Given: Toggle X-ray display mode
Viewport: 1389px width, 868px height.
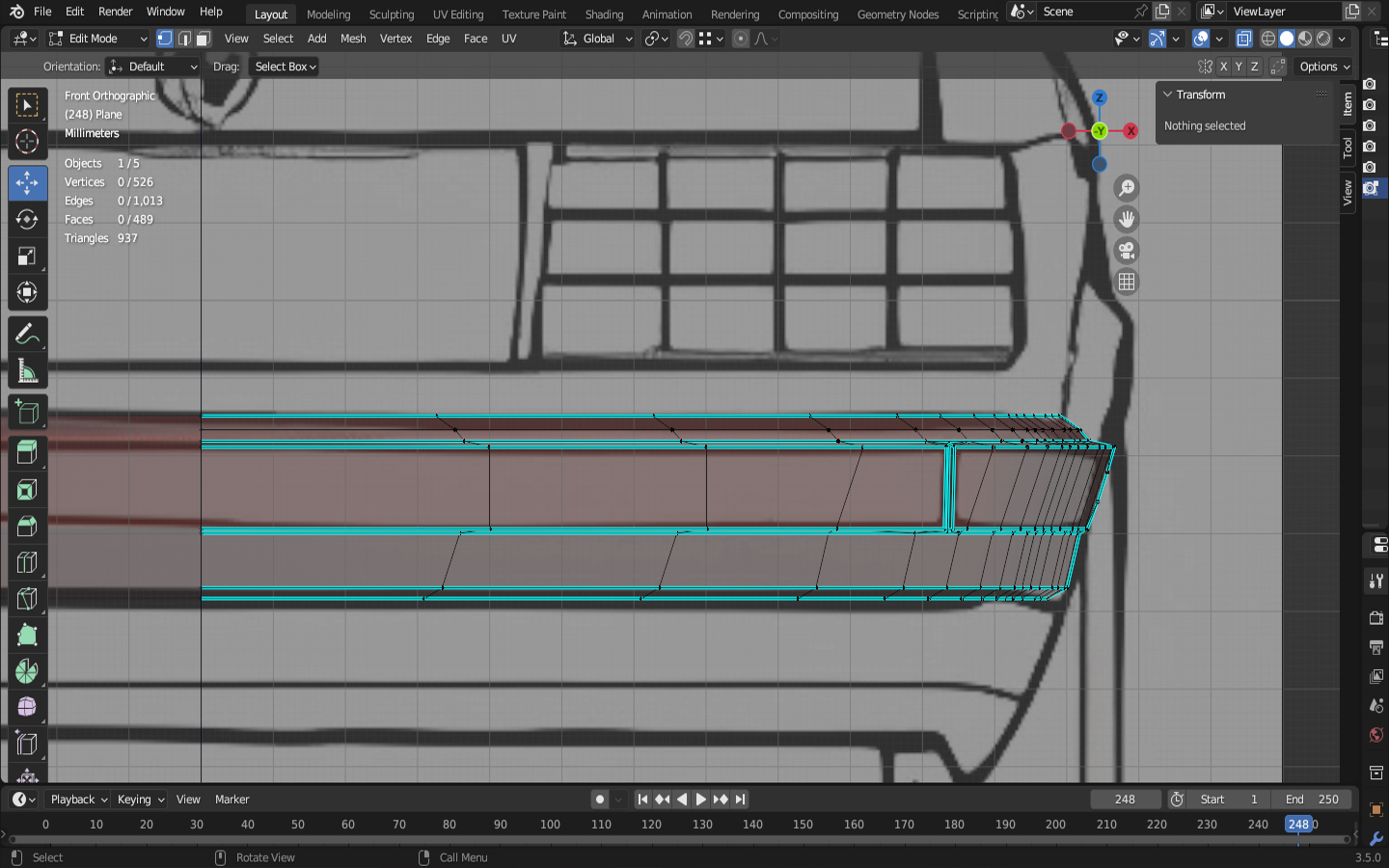Looking at the screenshot, I should pos(1244,39).
